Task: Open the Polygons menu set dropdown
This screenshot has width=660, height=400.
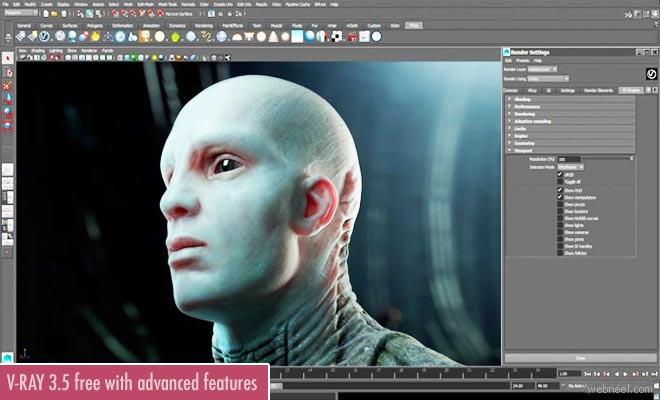Action: coord(21,13)
